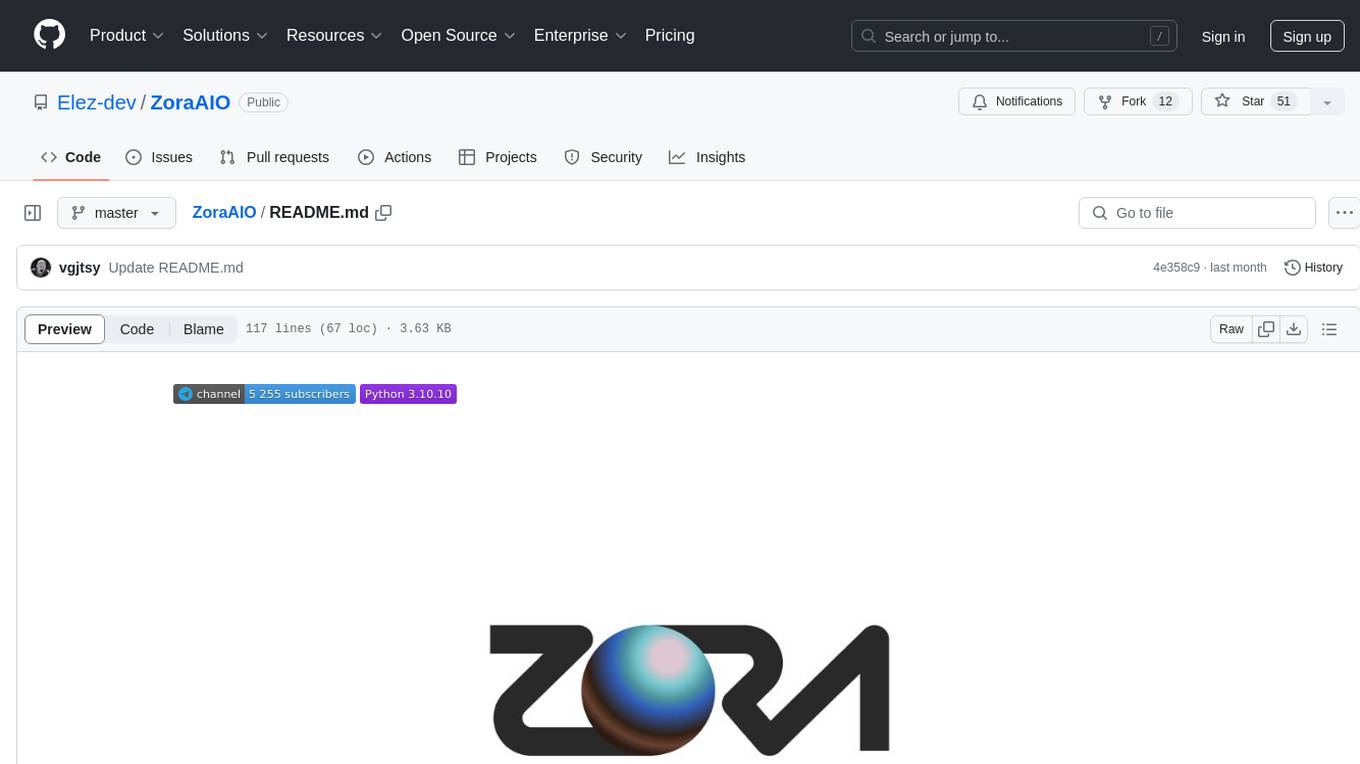Switch to the Actions tab
1360x764 pixels.
click(394, 157)
